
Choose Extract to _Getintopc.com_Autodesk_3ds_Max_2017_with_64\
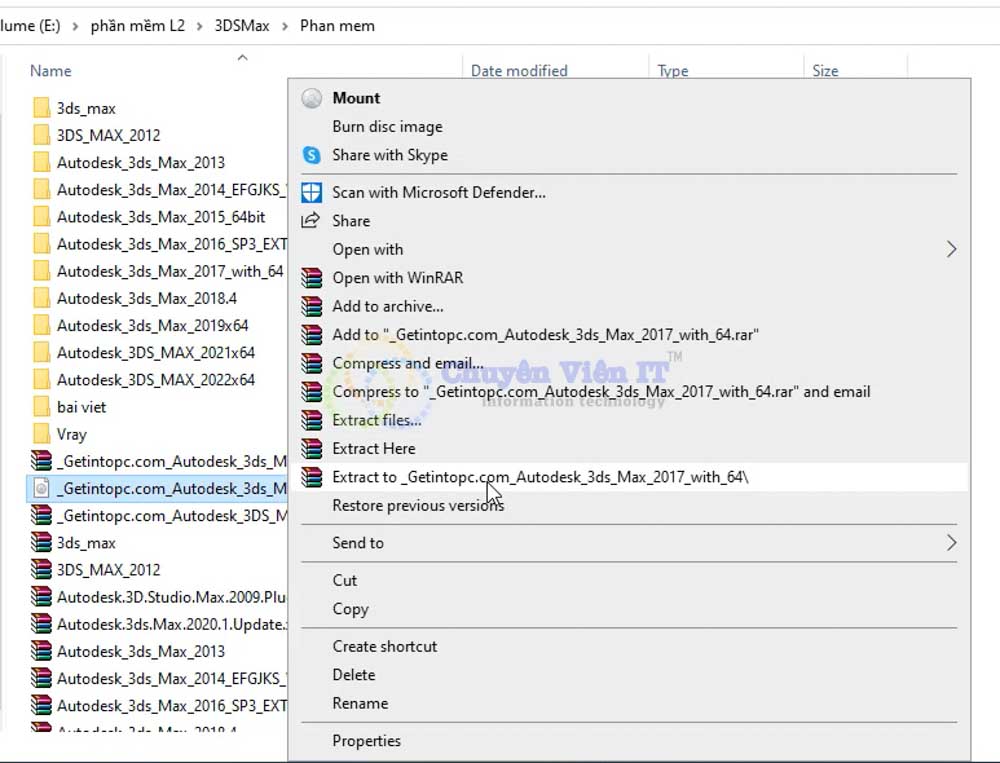coord(540,477)
